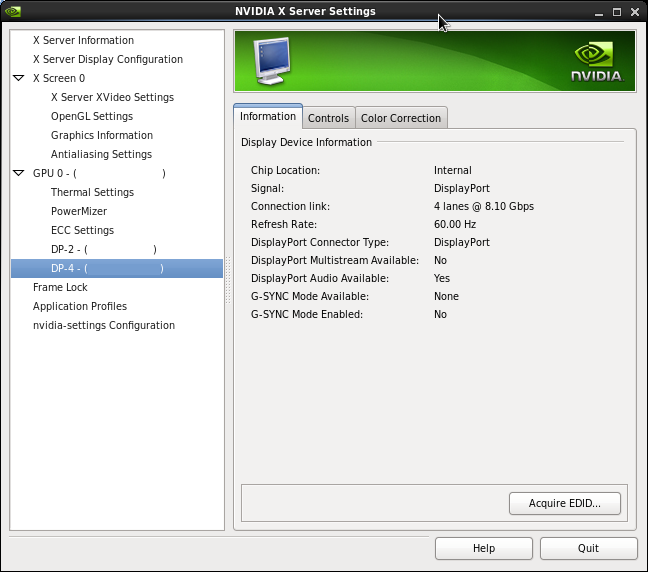Viewport: 648px width, 572px height.
Task: Click the 'None' G-SYNC mode available value
Action: pyautogui.click(x=446, y=296)
